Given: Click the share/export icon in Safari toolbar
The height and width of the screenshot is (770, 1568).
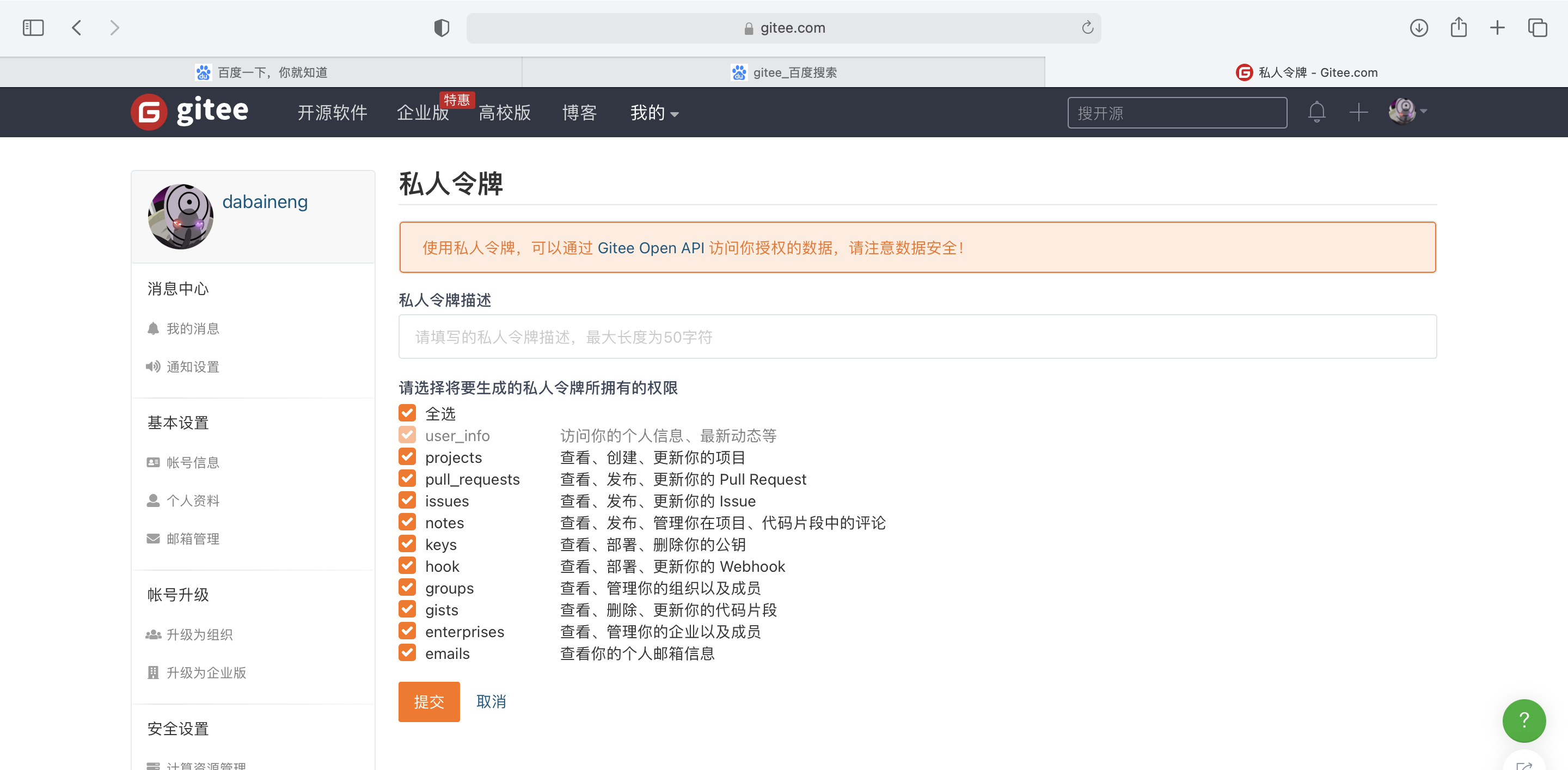Looking at the screenshot, I should click(1459, 26).
